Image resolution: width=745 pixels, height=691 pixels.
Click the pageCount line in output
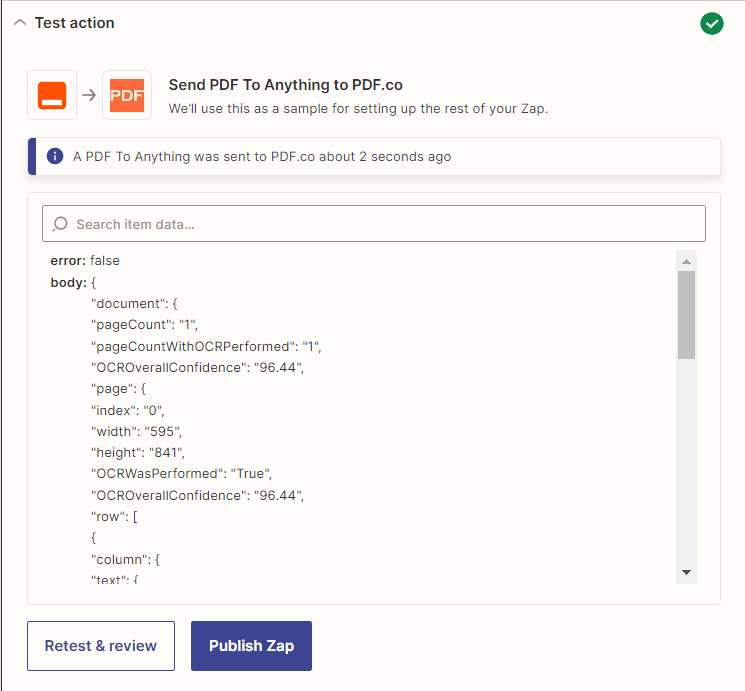pos(144,325)
